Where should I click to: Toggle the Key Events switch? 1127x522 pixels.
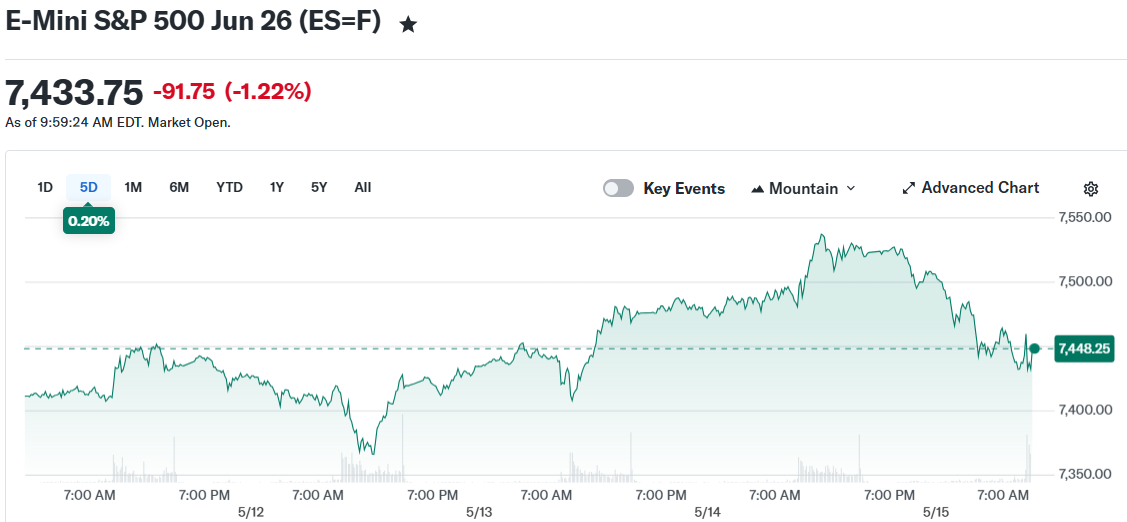tap(619, 188)
